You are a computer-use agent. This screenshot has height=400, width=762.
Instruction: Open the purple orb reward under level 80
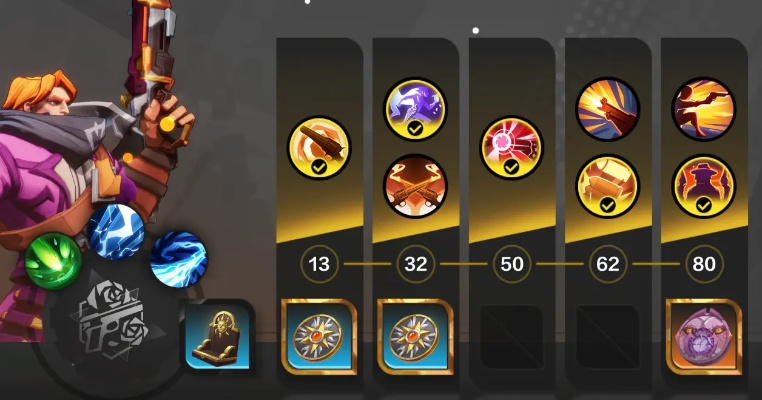point(704,337)
